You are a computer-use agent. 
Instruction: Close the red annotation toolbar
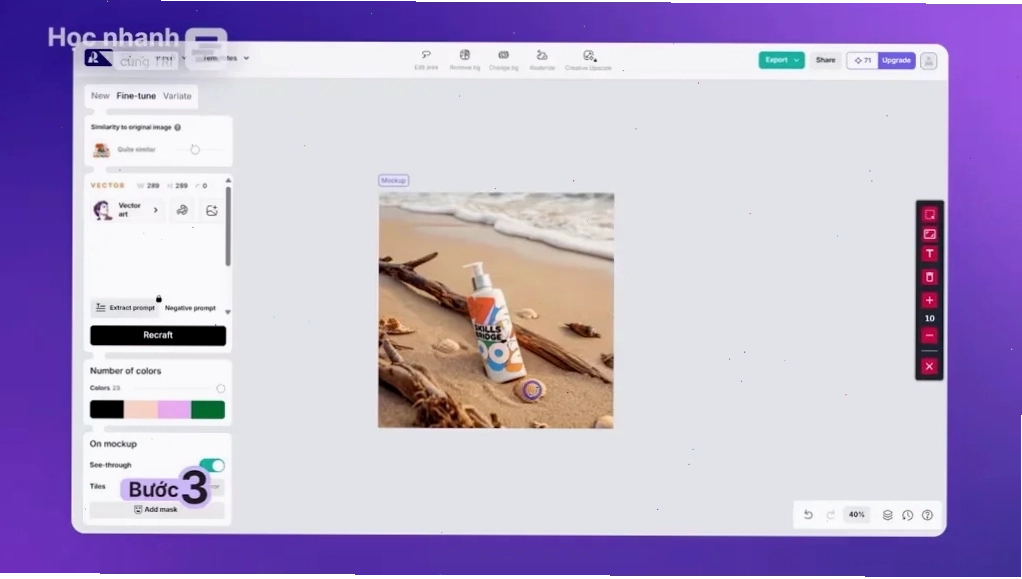click(929, 366)
